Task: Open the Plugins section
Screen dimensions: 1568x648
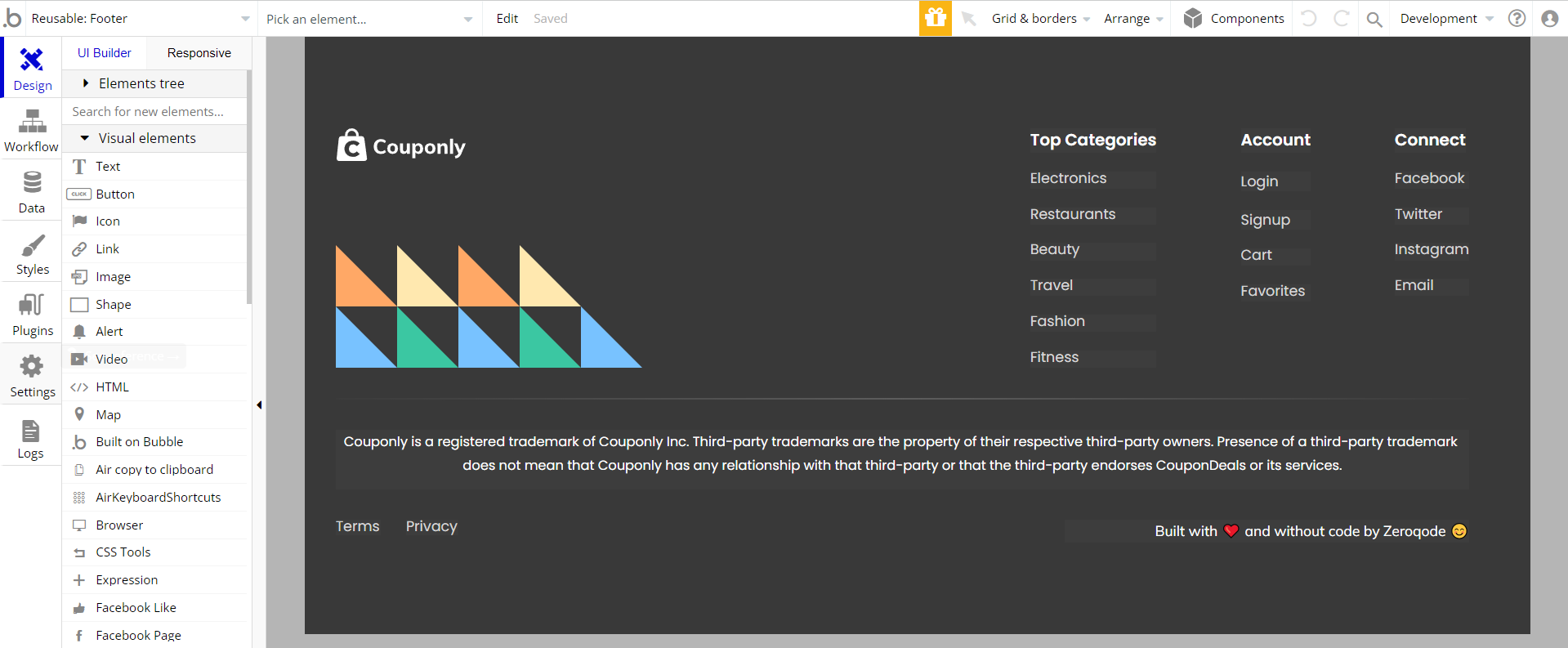Action: click(31, 313)
